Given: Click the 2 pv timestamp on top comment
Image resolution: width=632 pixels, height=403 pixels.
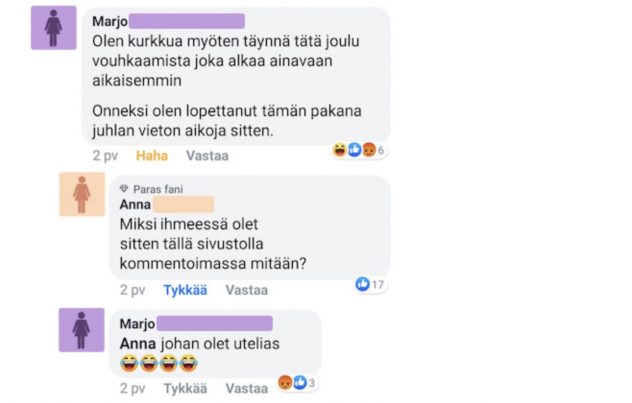Looking at the screenshot, I should click(x=105, y=156).
